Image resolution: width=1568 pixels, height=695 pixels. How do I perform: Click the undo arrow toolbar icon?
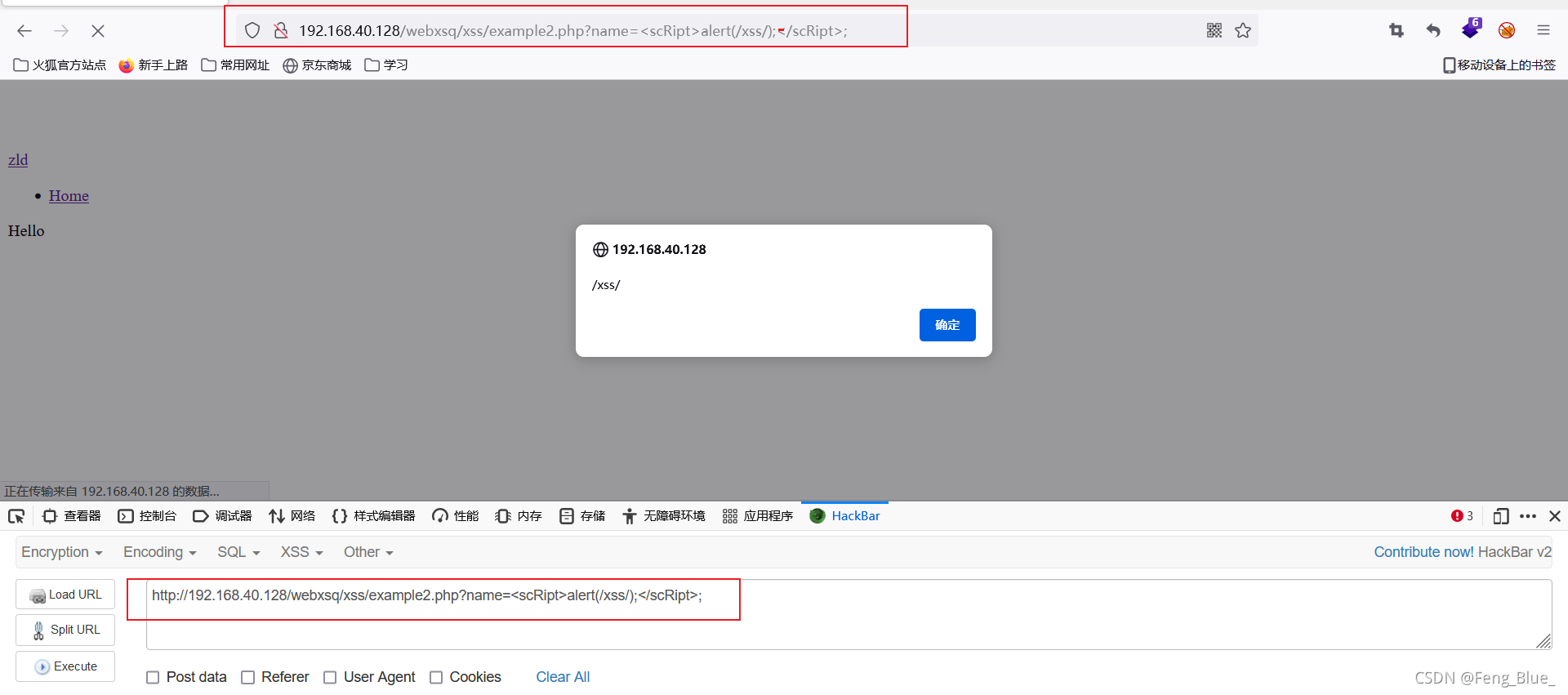(1433, 30)
